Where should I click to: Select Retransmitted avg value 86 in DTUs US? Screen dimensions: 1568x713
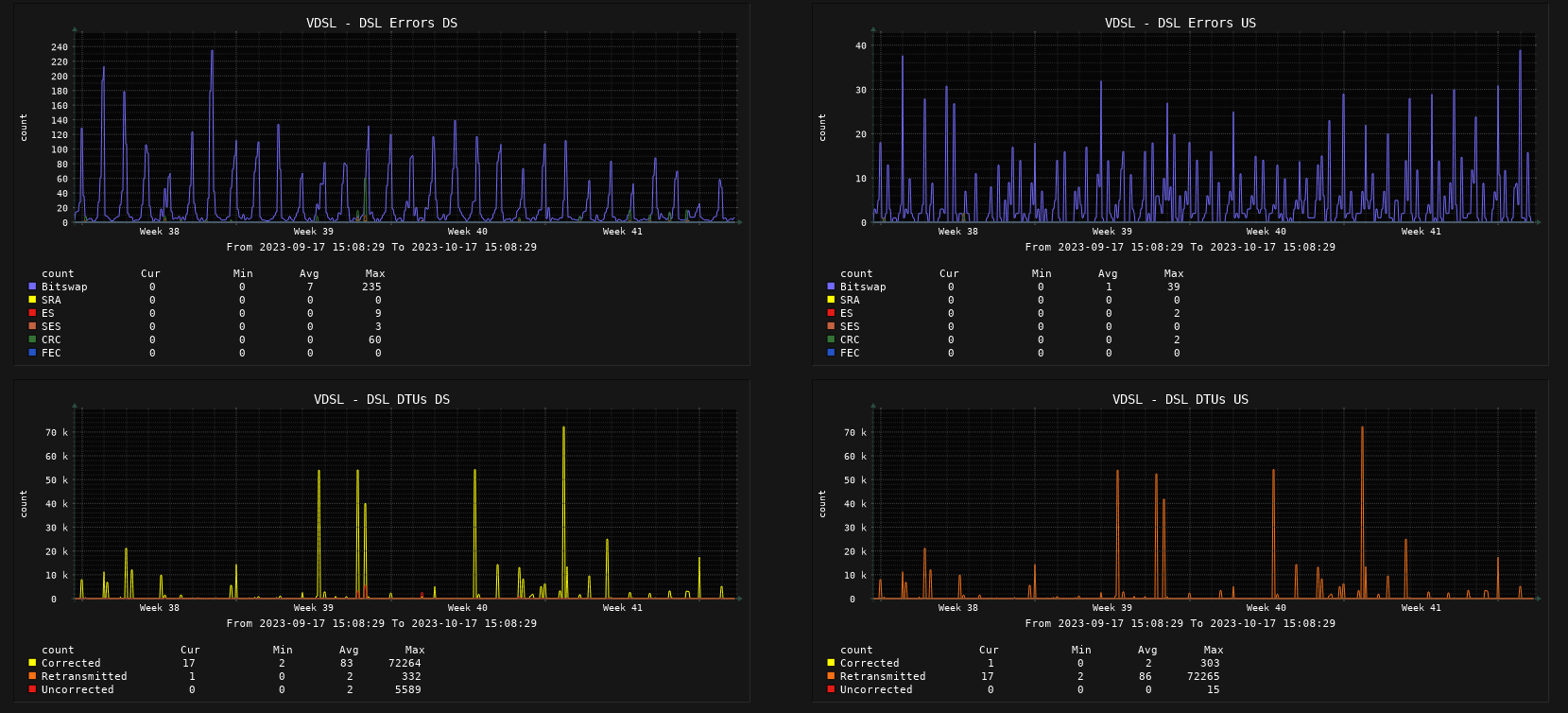(1146, 676)
